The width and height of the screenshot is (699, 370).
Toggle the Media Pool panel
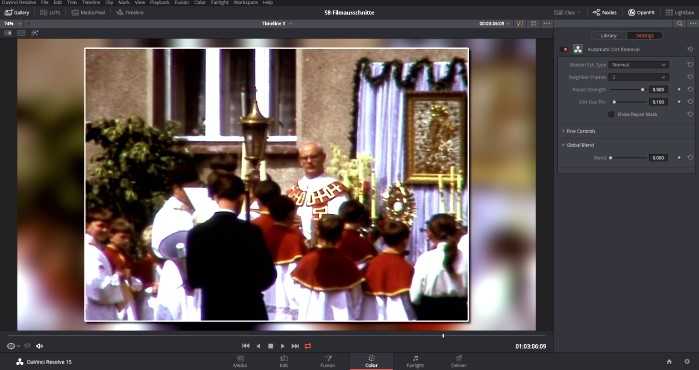(x=88, y=12)
